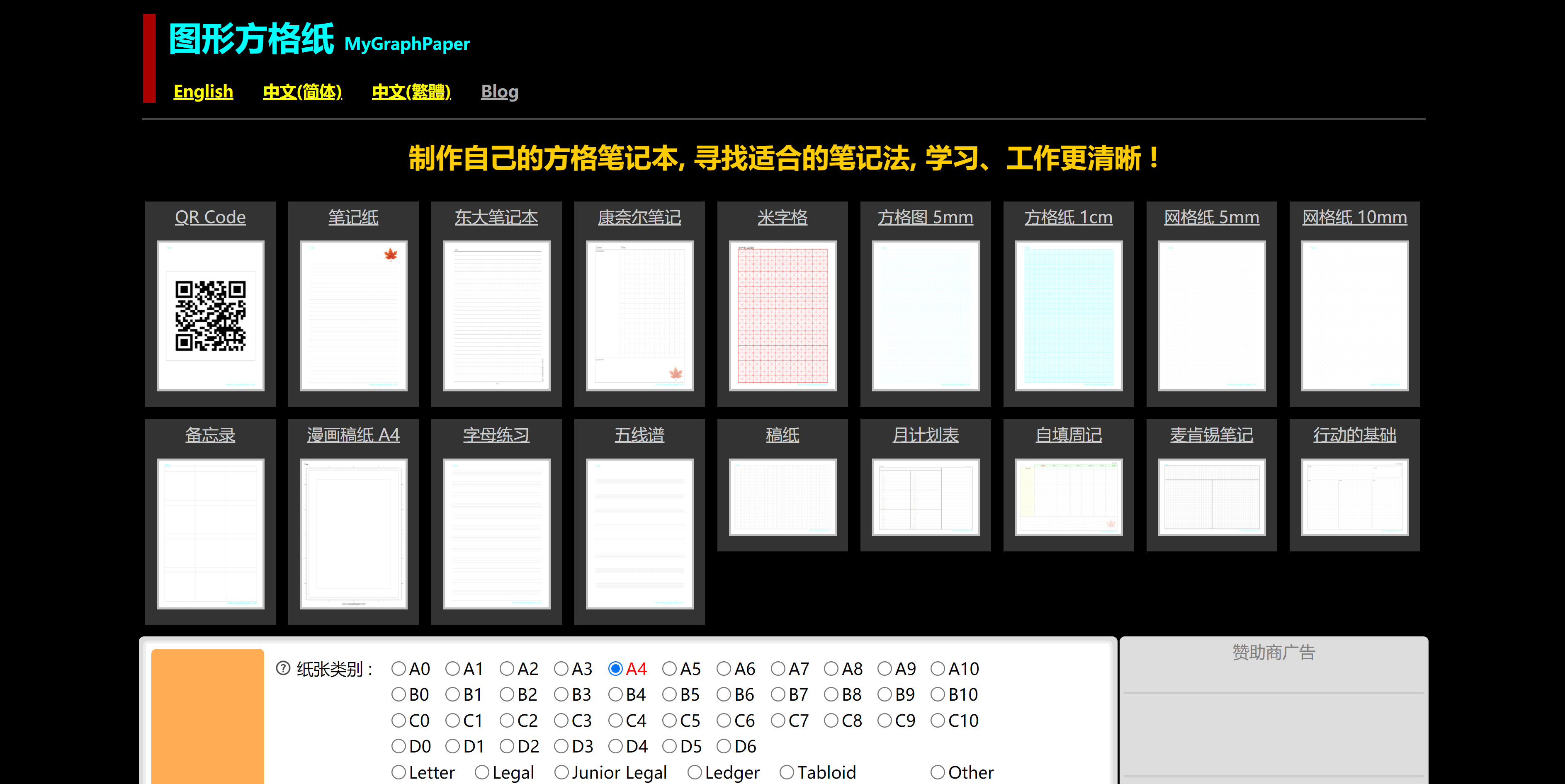Select the A0 paper size radio

click(399, 669)
